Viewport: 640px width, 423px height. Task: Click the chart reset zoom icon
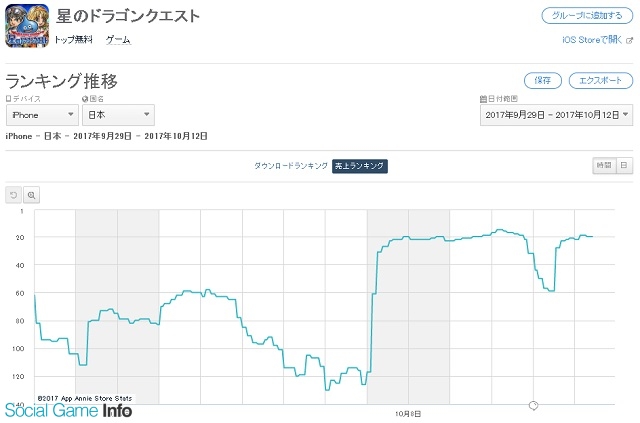click(13, 195)
